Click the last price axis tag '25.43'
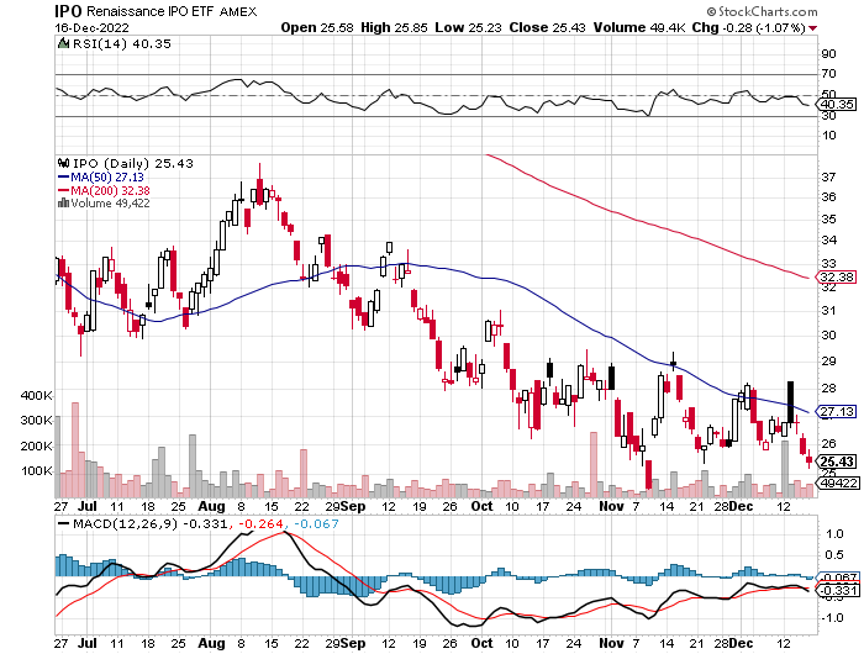The image size is (864, 654). tap(837, 462)
